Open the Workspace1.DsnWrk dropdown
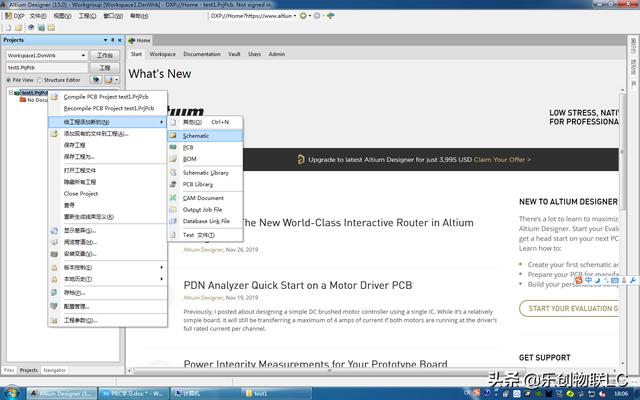Image resolution: width=640 pixels, height=400 pixels. pyautogui.click(x=83, y=55)
